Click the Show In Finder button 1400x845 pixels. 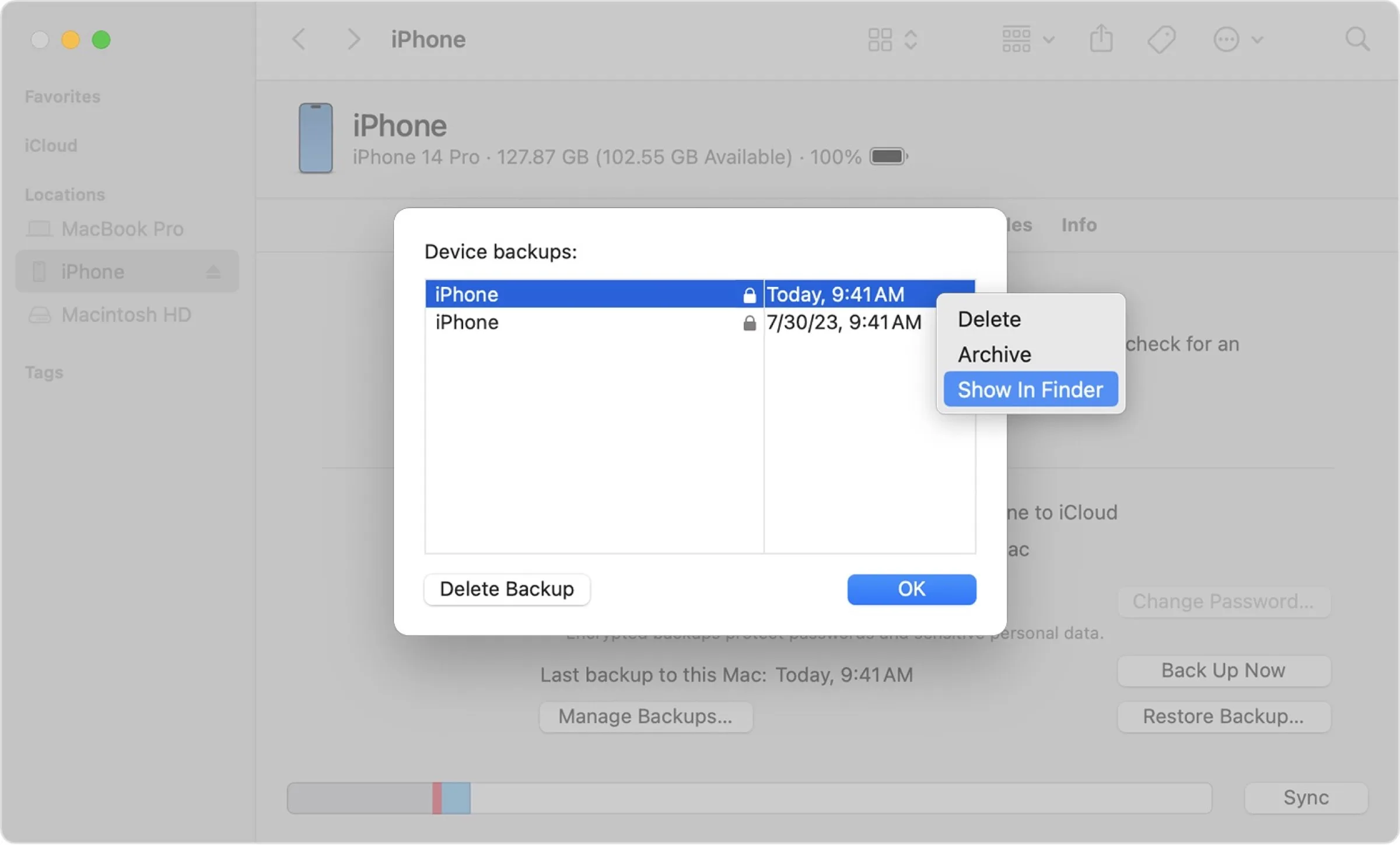[x=1030, y=389]
